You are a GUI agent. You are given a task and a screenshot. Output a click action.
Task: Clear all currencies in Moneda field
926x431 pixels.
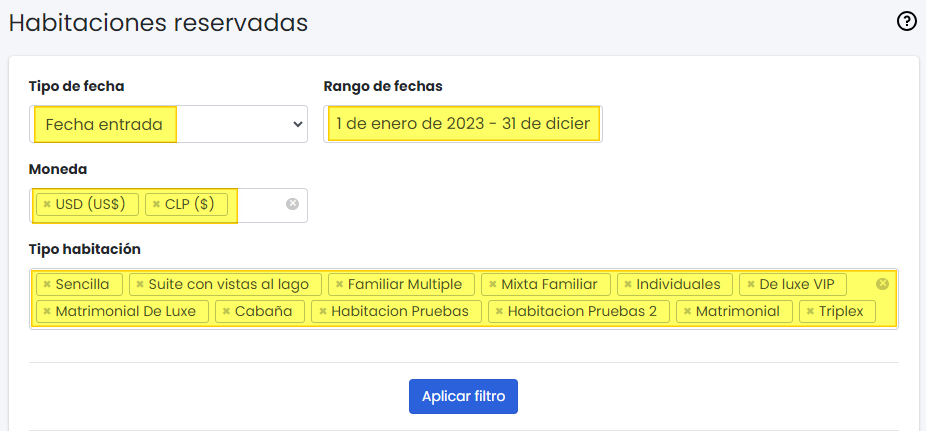pyautogui.click(x=292, y=204)
